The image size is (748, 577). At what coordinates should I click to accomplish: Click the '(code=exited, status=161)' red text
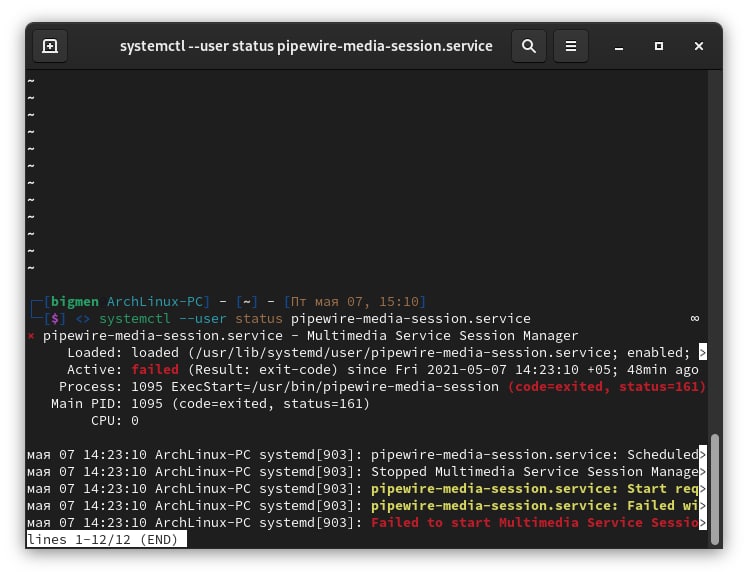[606, 387]
